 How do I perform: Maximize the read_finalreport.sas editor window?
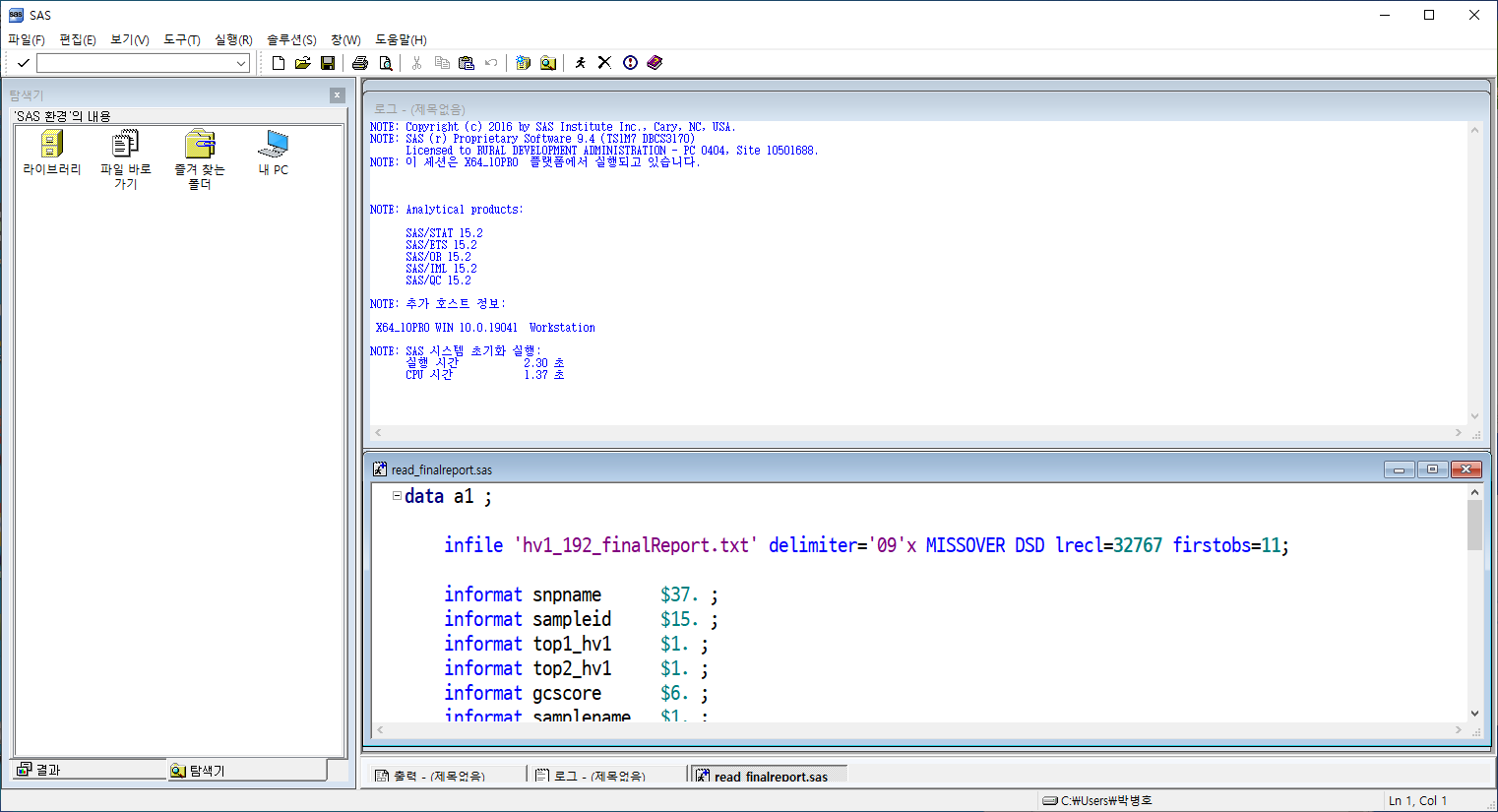click(1432, 469)
